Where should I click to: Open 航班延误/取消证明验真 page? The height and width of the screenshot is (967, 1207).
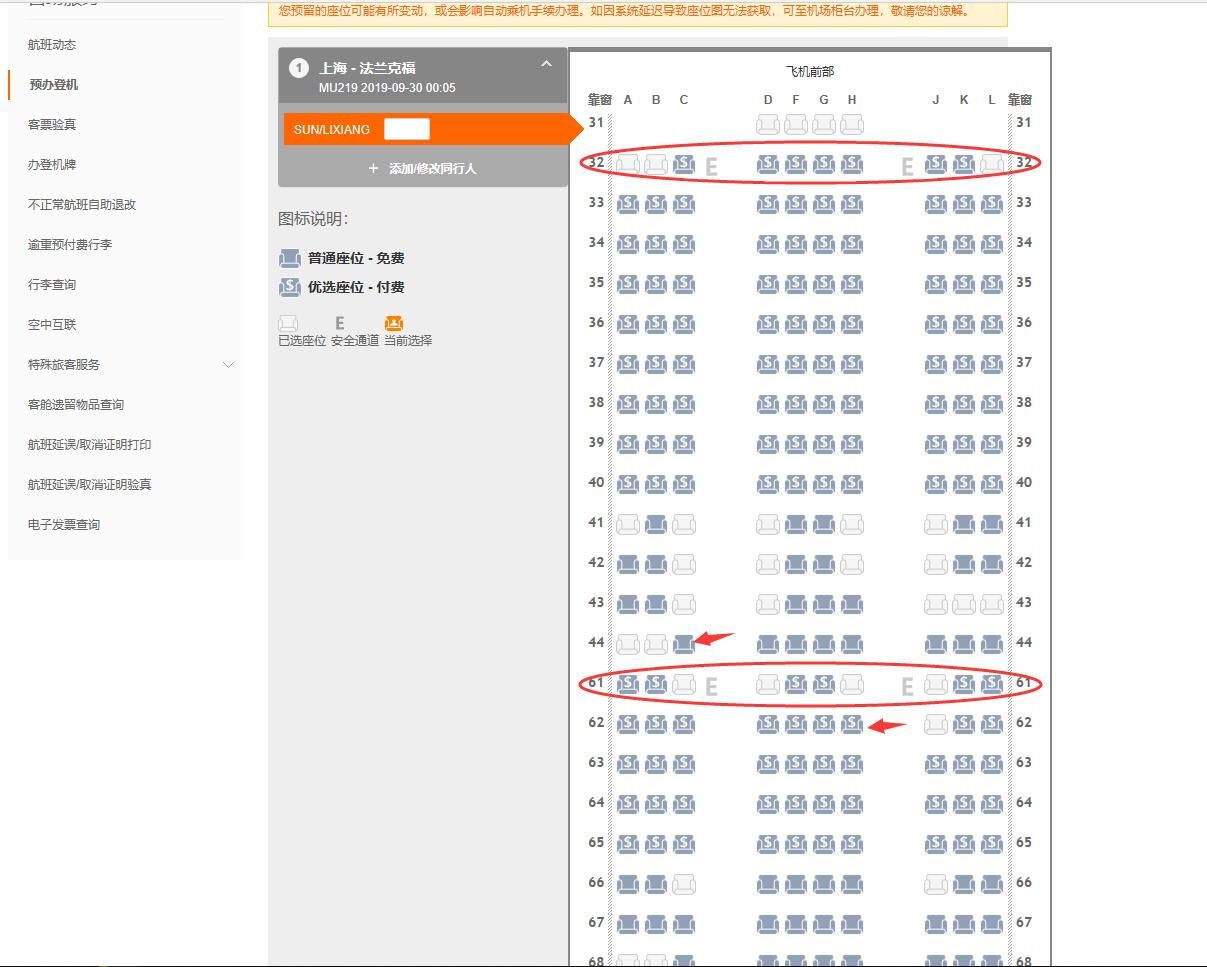coord(90,485)
